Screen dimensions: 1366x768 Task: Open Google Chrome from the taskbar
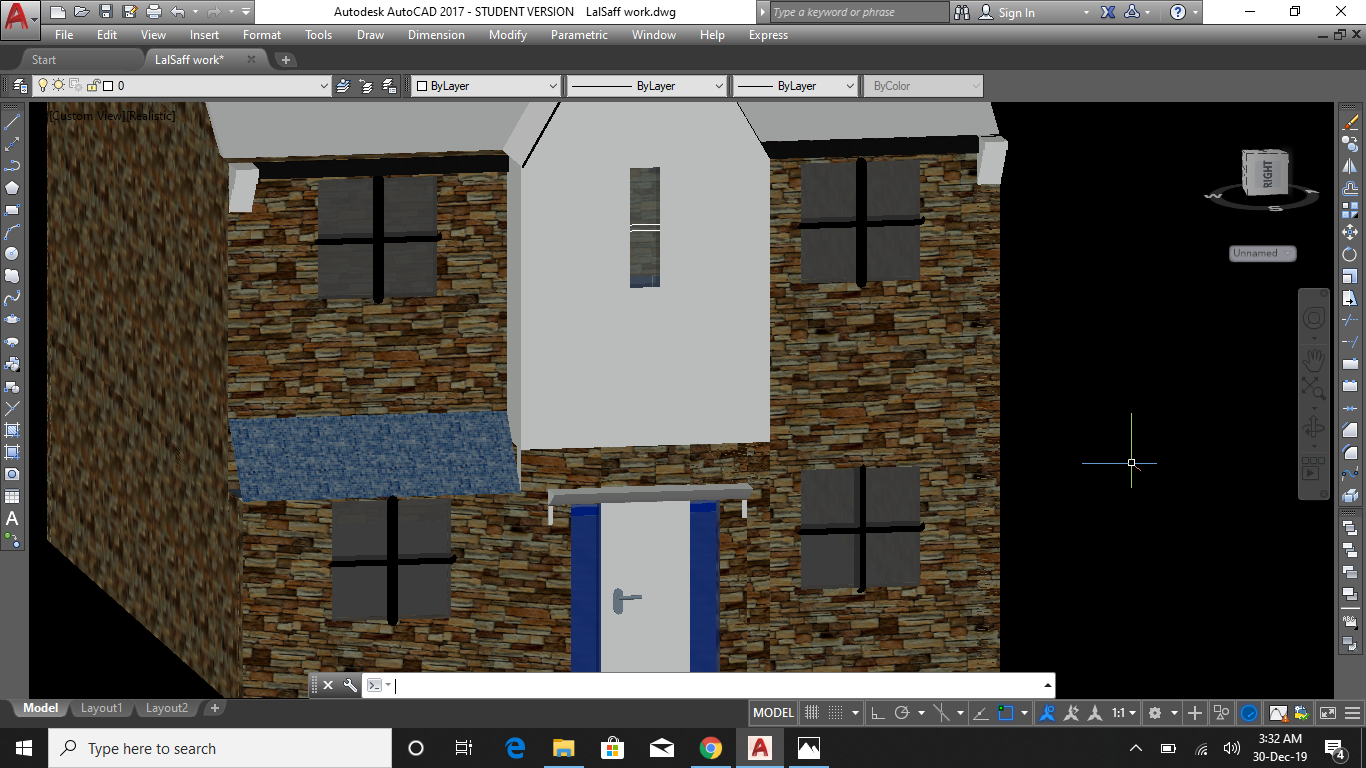click(x=710, y=747)
